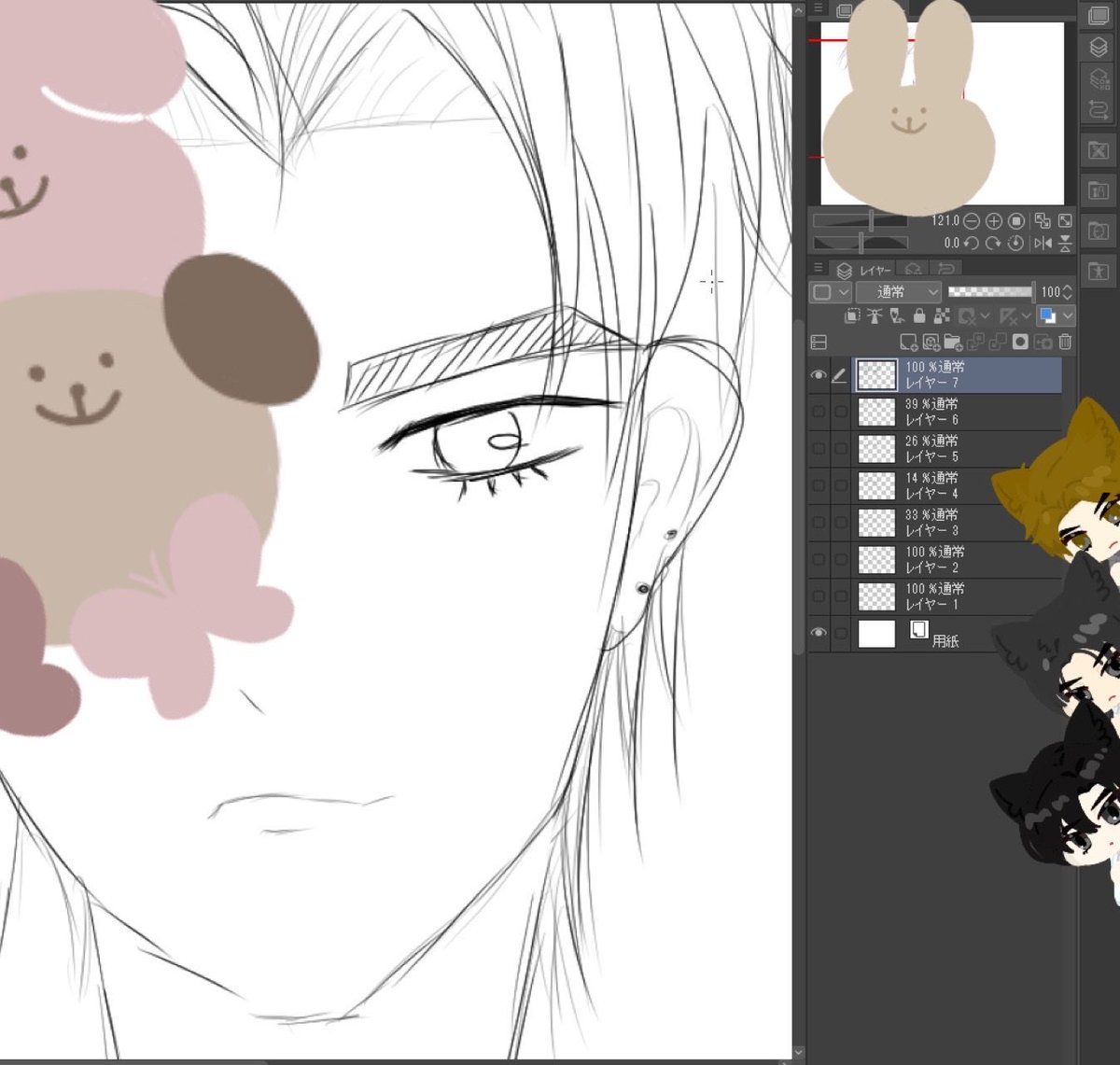The width and height of the screenshot is (1120, 1065).
Task: Select the Navigator tab icon
Action: [x=846, y=10]
